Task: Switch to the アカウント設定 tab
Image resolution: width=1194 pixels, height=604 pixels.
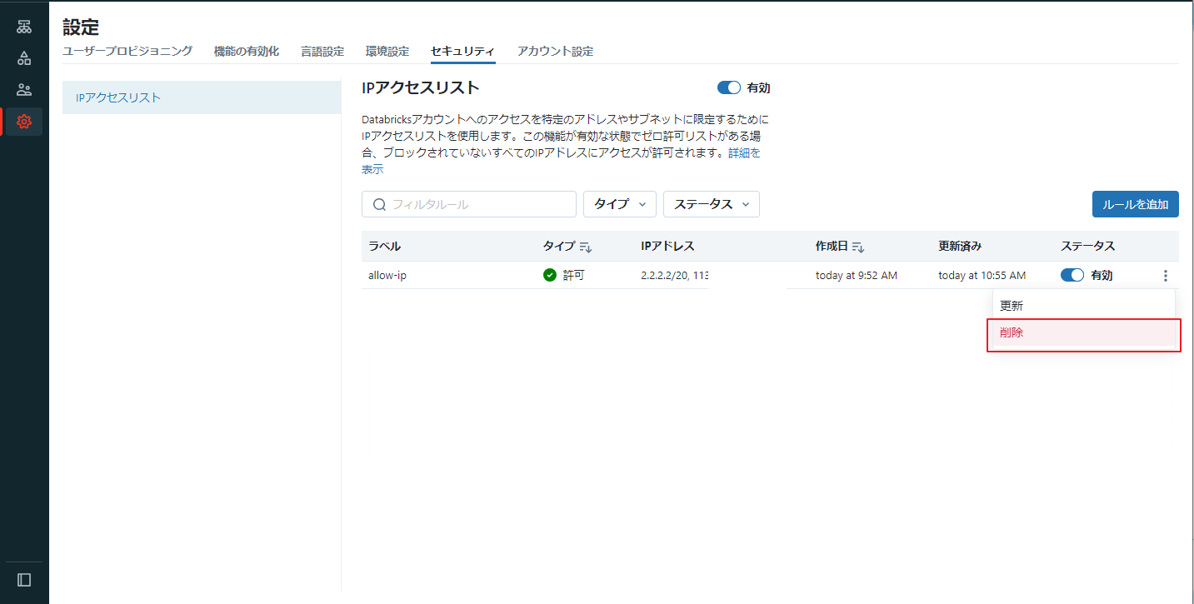Action: (x=555, y=51)
